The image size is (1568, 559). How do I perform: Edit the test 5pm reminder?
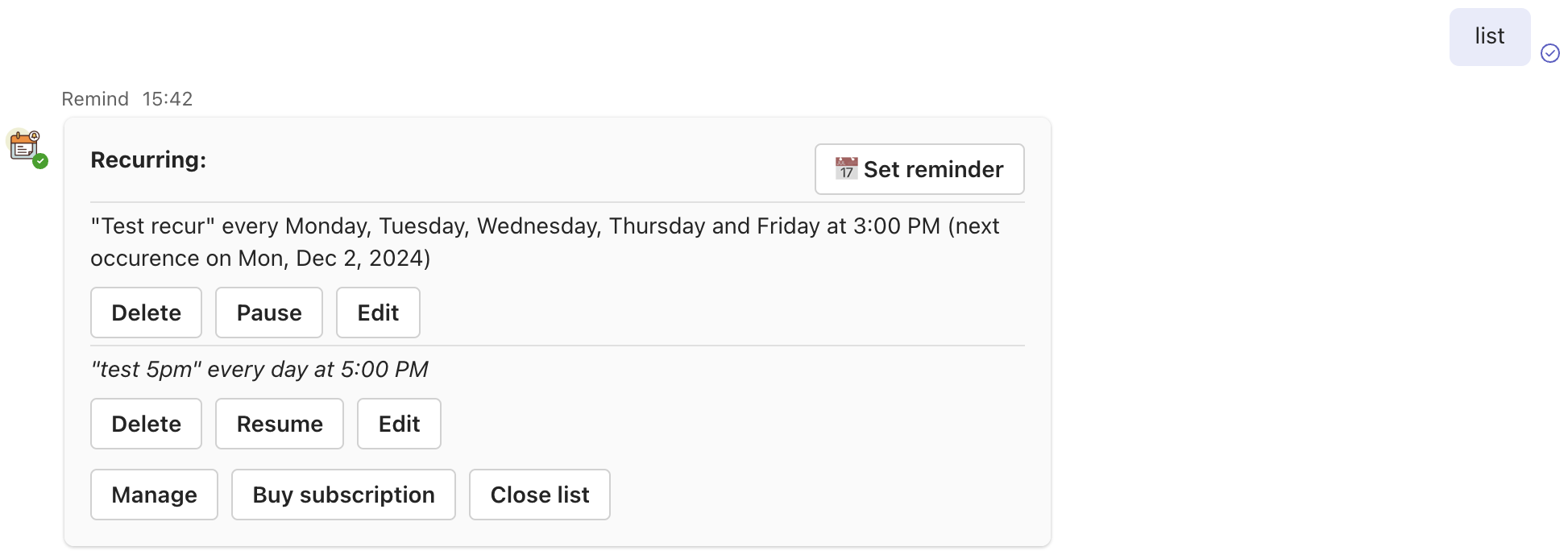point(399,423)
